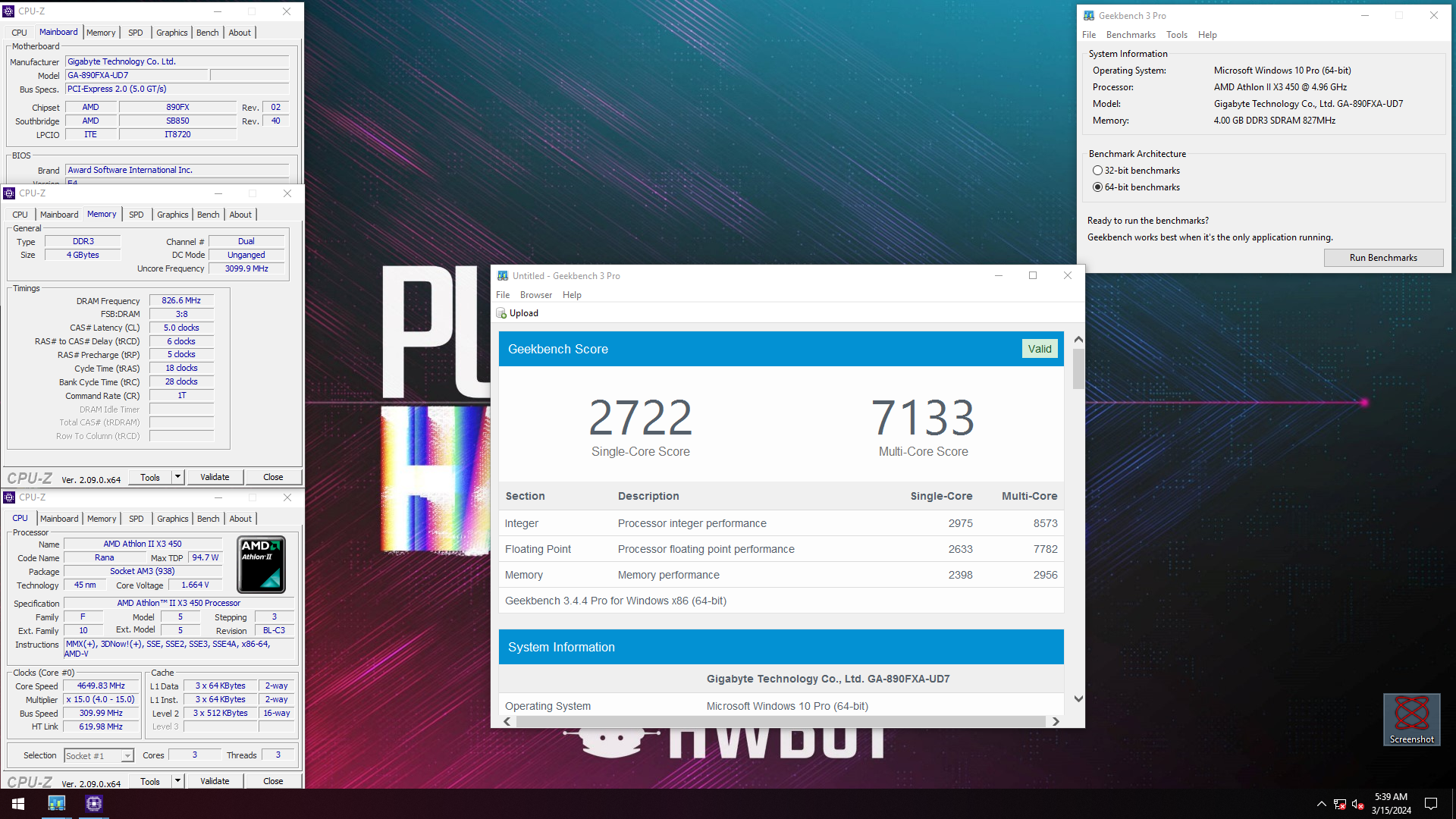1456x819 pixels.
Task: Click the scroll up arrow in results
Action: (1078, 340)
